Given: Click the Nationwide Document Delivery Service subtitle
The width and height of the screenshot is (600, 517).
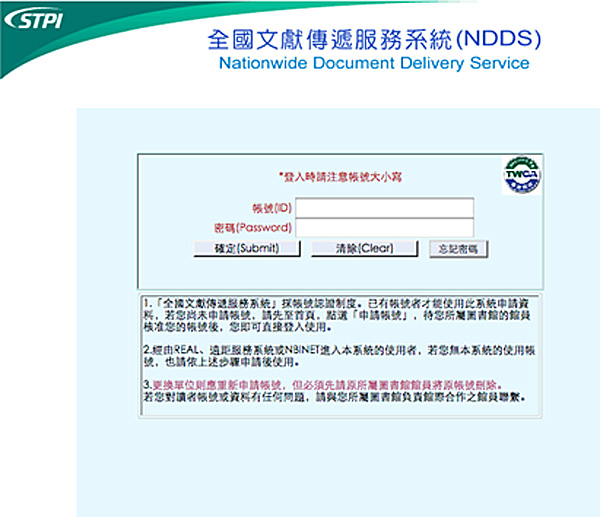Looking at the screenshot, I should 373,63.
